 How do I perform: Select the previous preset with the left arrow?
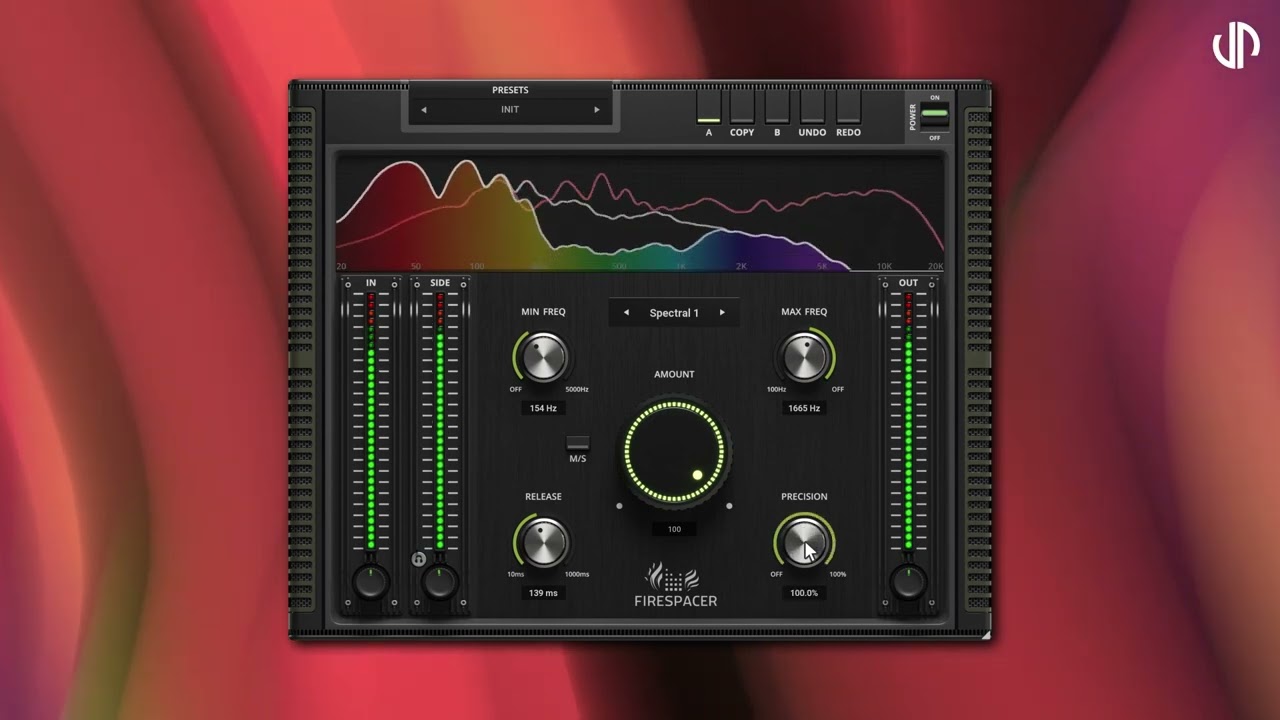coord(423,110)
